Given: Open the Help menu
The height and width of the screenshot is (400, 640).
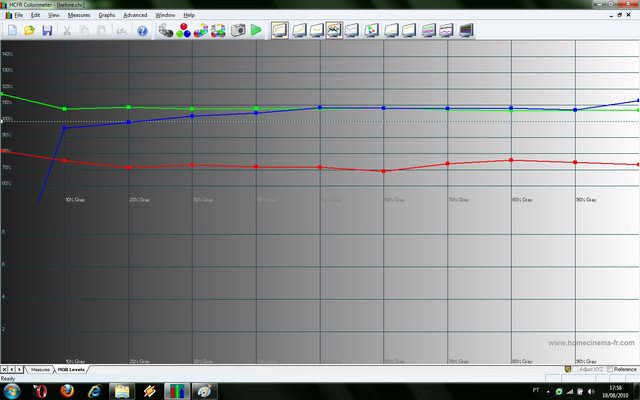Looking at the screenshot, I should point(189,15).
